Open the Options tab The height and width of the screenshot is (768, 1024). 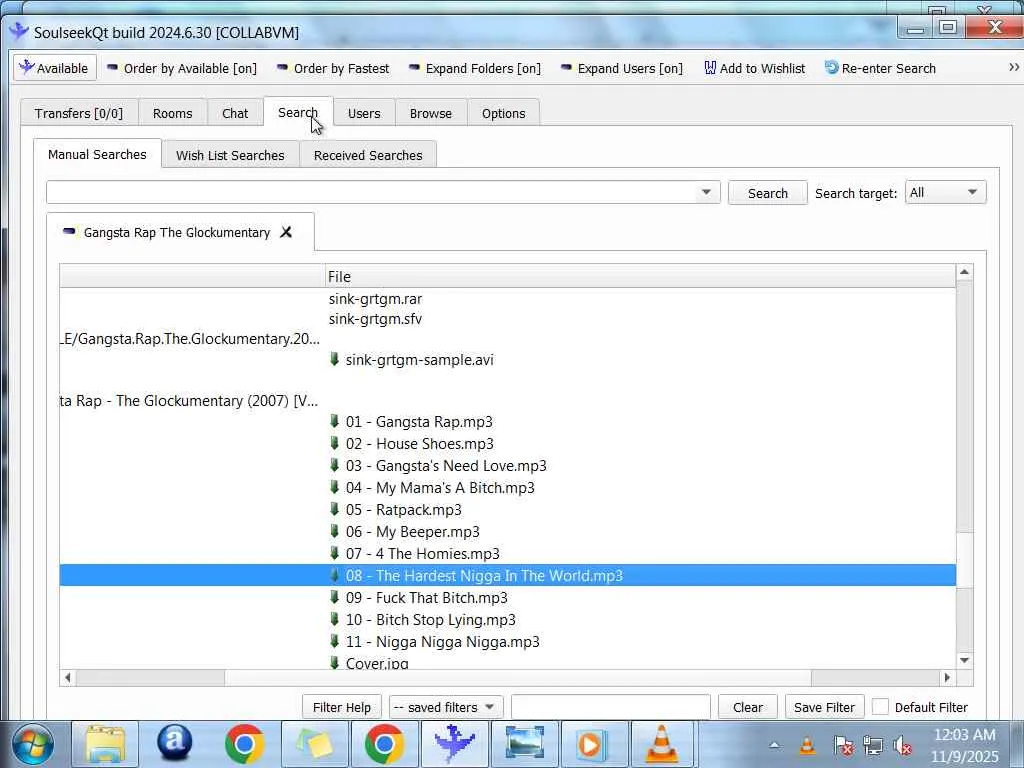[504, 113]
